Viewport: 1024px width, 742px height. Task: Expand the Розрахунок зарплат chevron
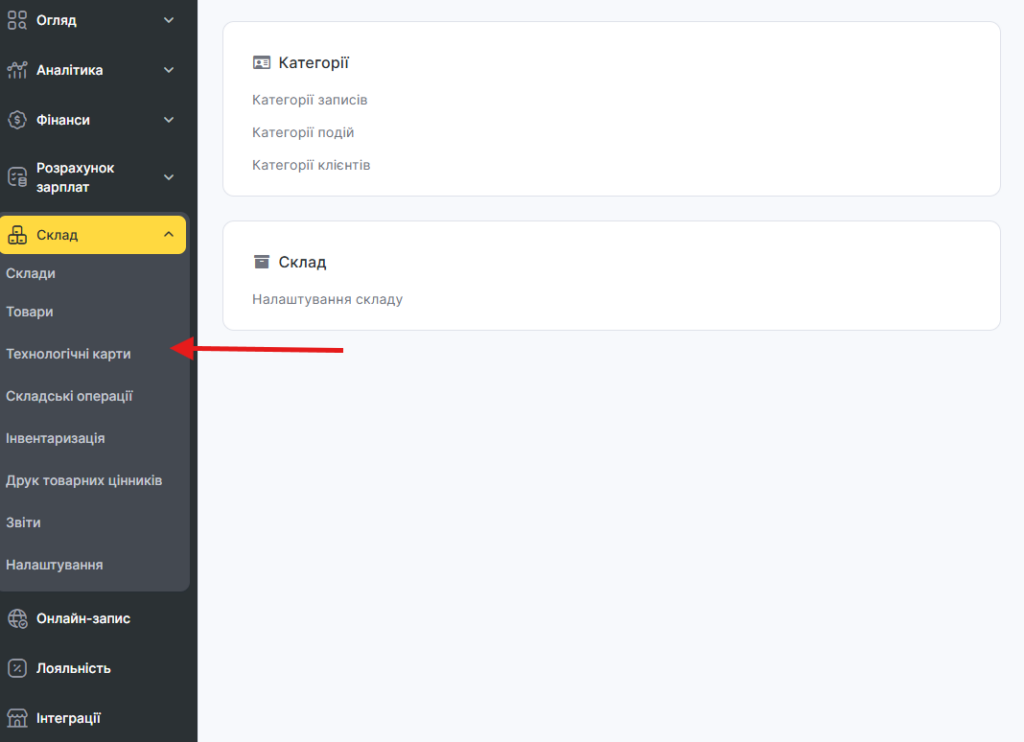coord(168,178)
